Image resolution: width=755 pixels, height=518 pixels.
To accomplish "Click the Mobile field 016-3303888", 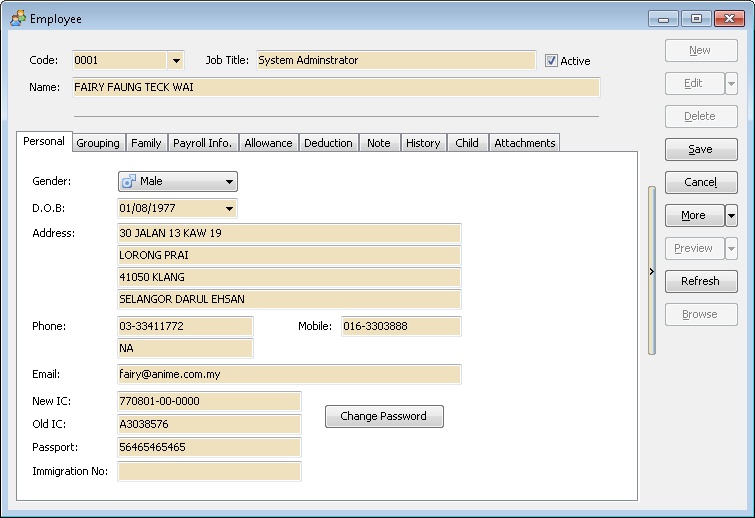I will click(x=401, y=326).
